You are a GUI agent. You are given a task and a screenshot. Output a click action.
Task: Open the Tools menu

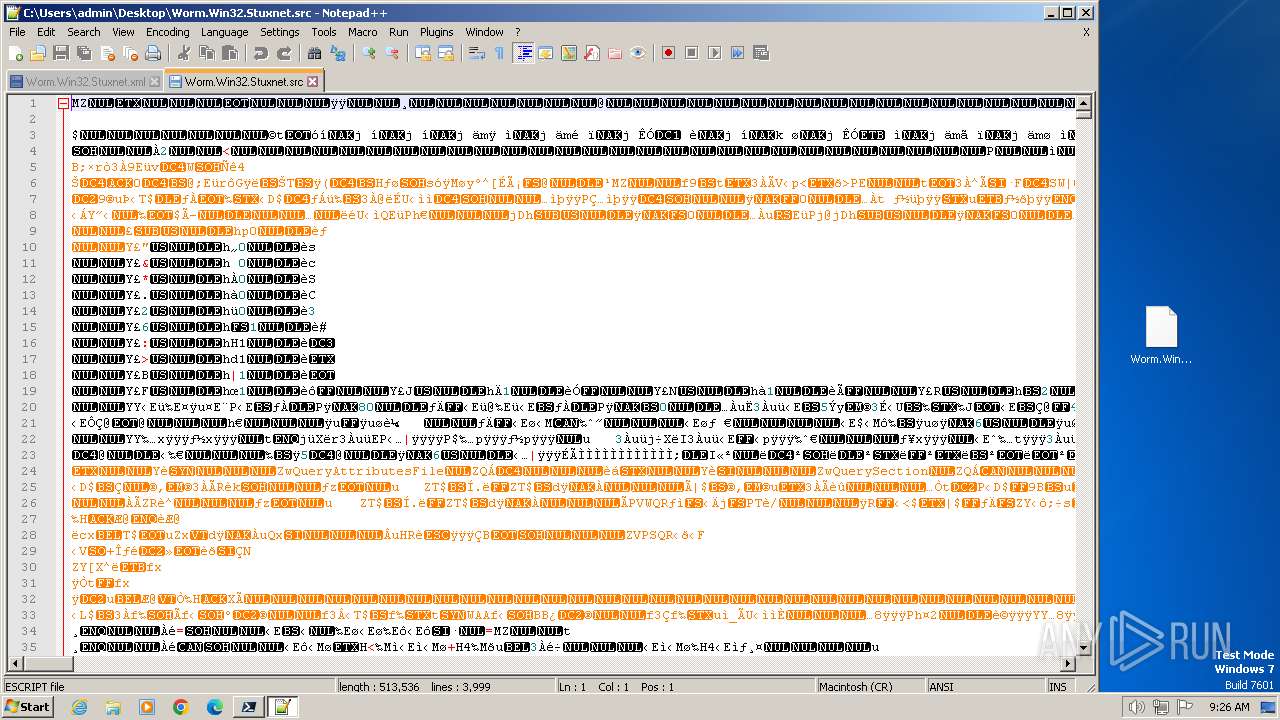coord(324,32)
